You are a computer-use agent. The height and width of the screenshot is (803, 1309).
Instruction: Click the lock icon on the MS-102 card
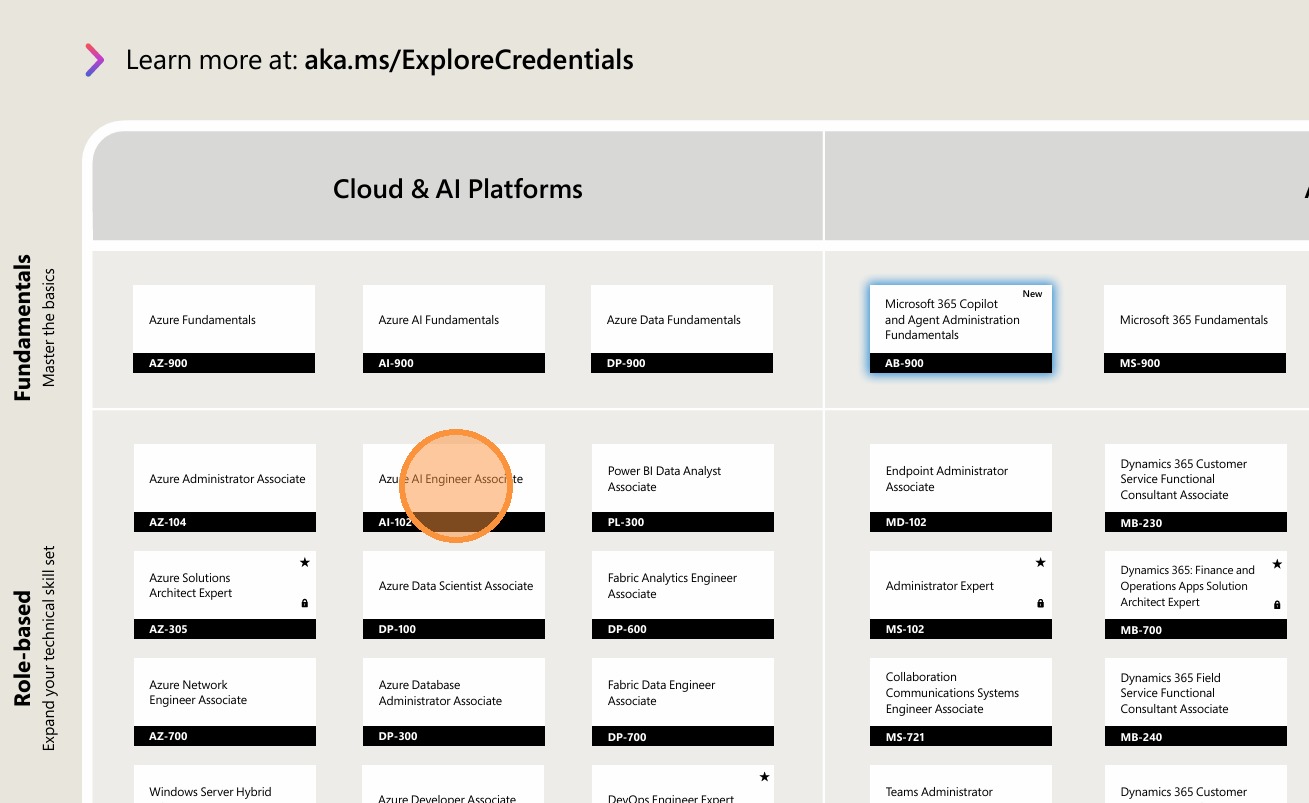(1040, 603)
